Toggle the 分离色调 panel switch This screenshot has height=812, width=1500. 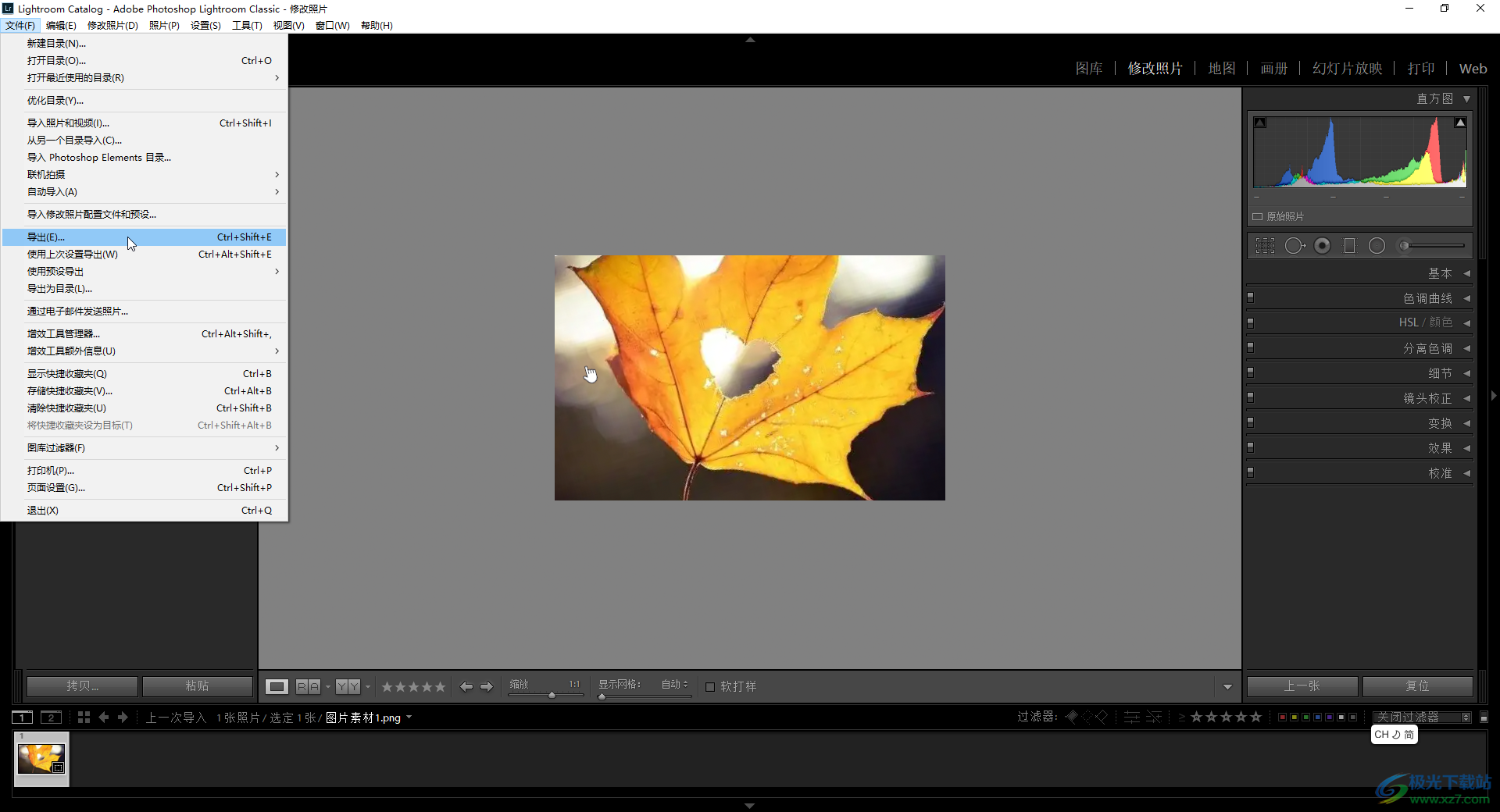point(1251,347)
